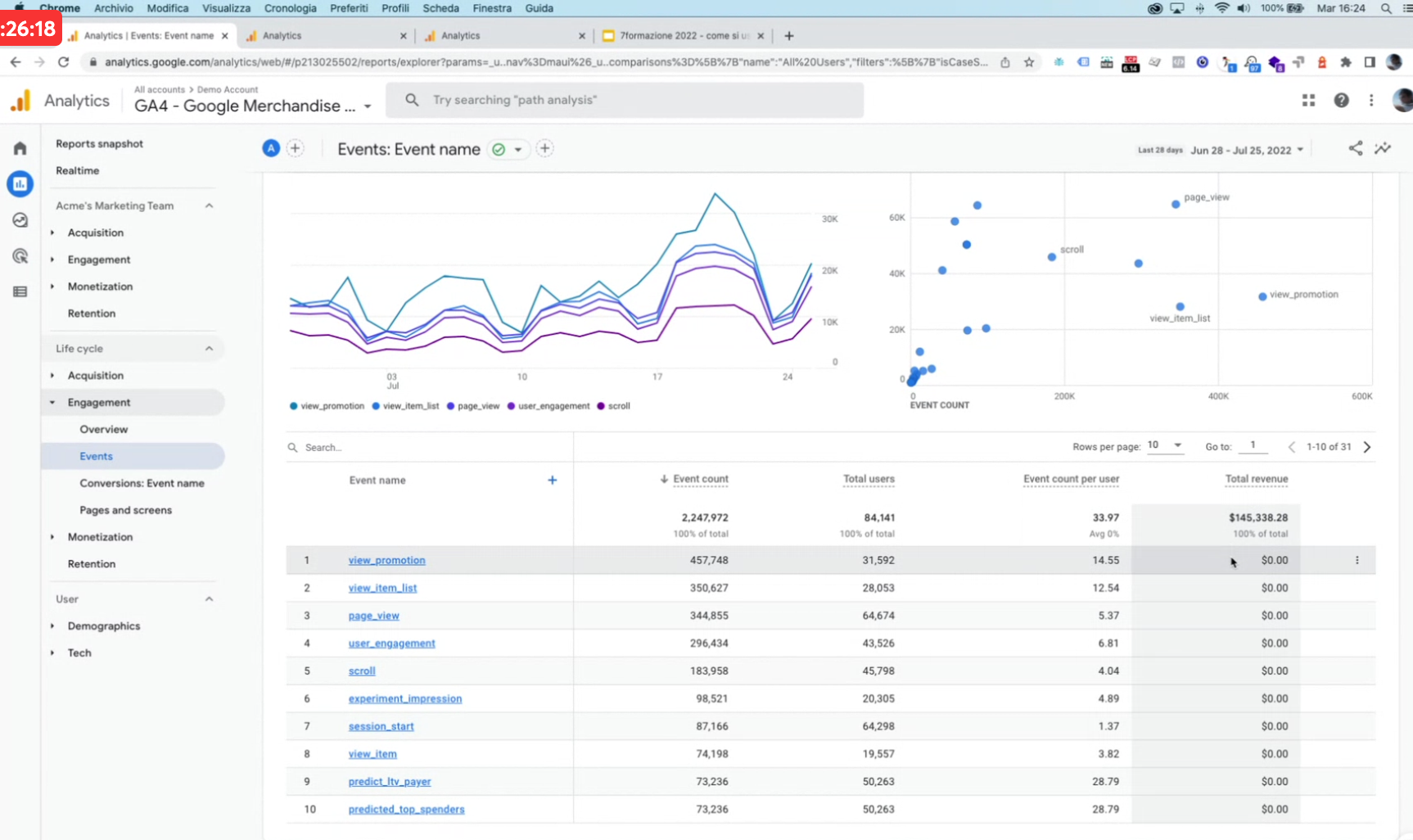This screenshot has height=840, width=1413.
Task: Open row options for view_promotion row
Action: click(1357, 560)
